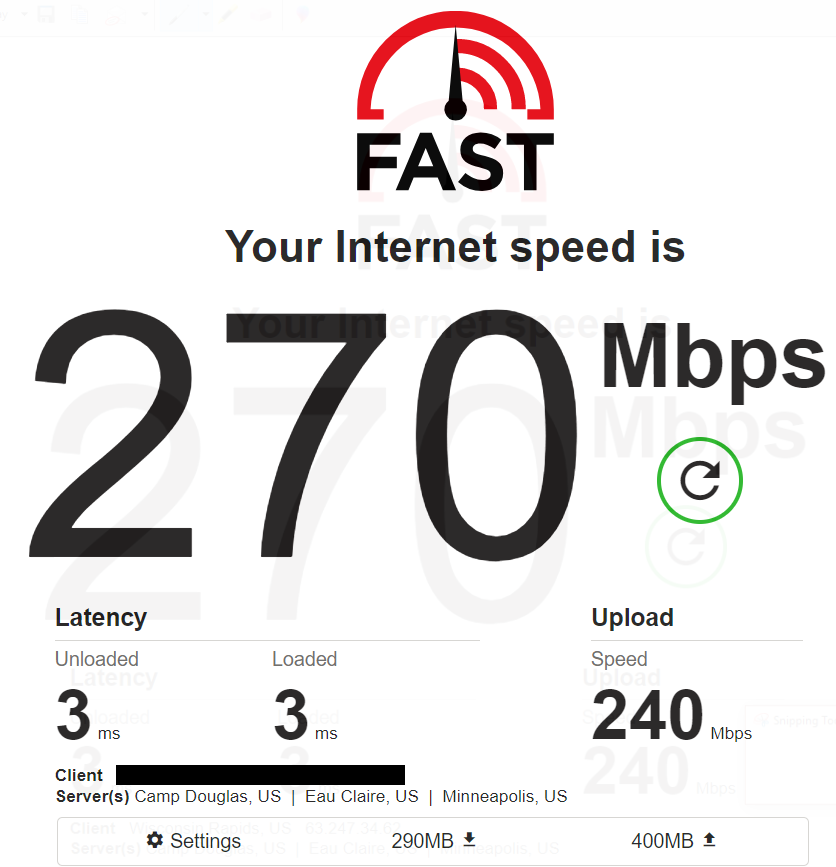Screen dimensions: 836x867
Task: Click the 290MB downloaded data value
Action: point(422,840)
